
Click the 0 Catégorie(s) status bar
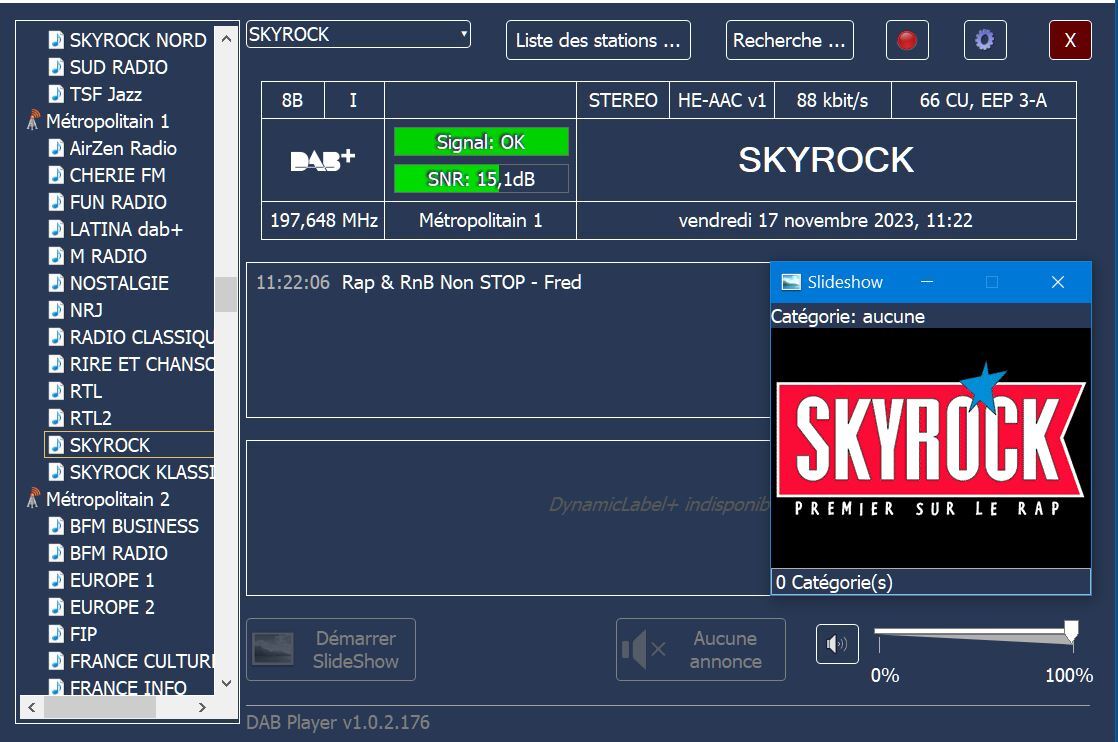pyautogui.click(x=930, y=582)
